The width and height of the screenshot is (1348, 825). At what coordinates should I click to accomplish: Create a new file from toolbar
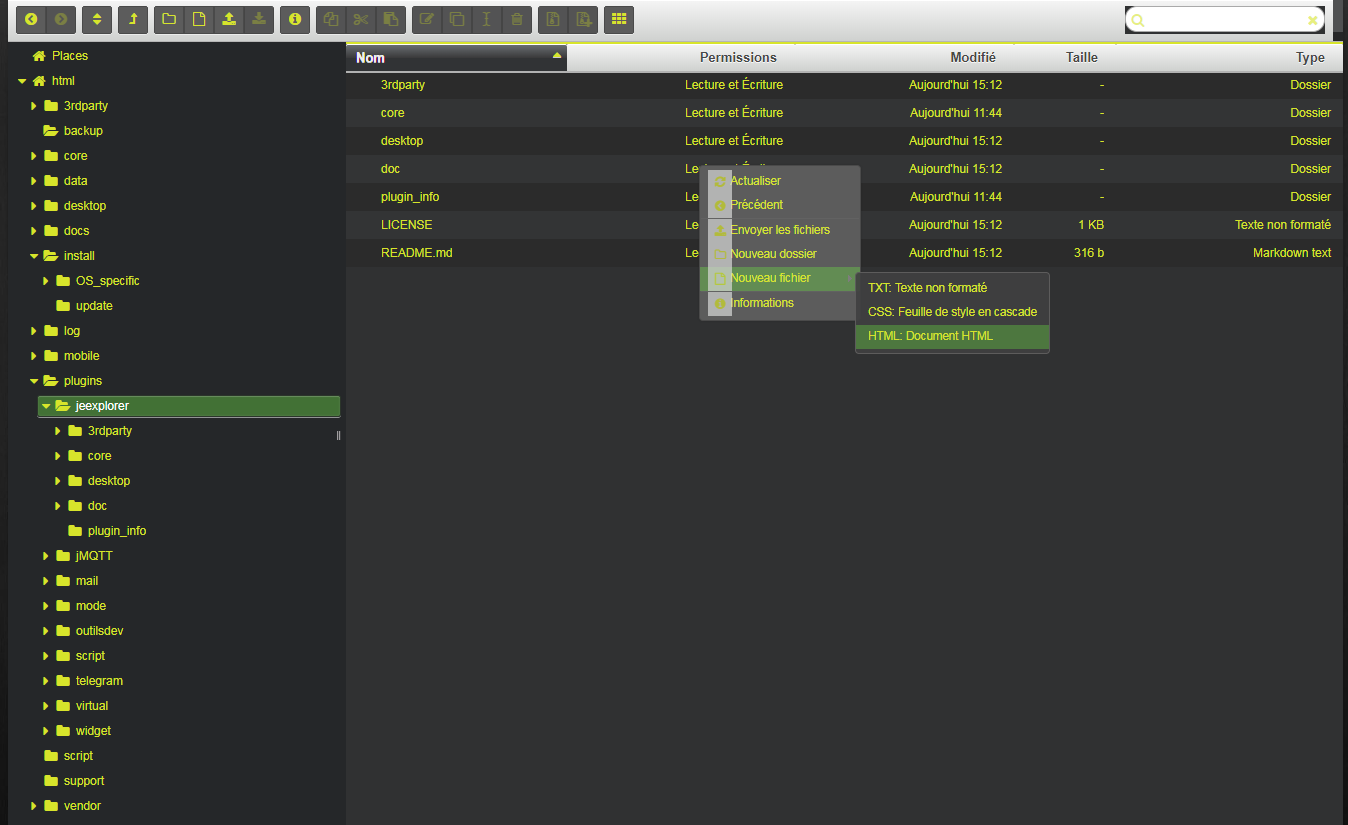pos(199,19)
